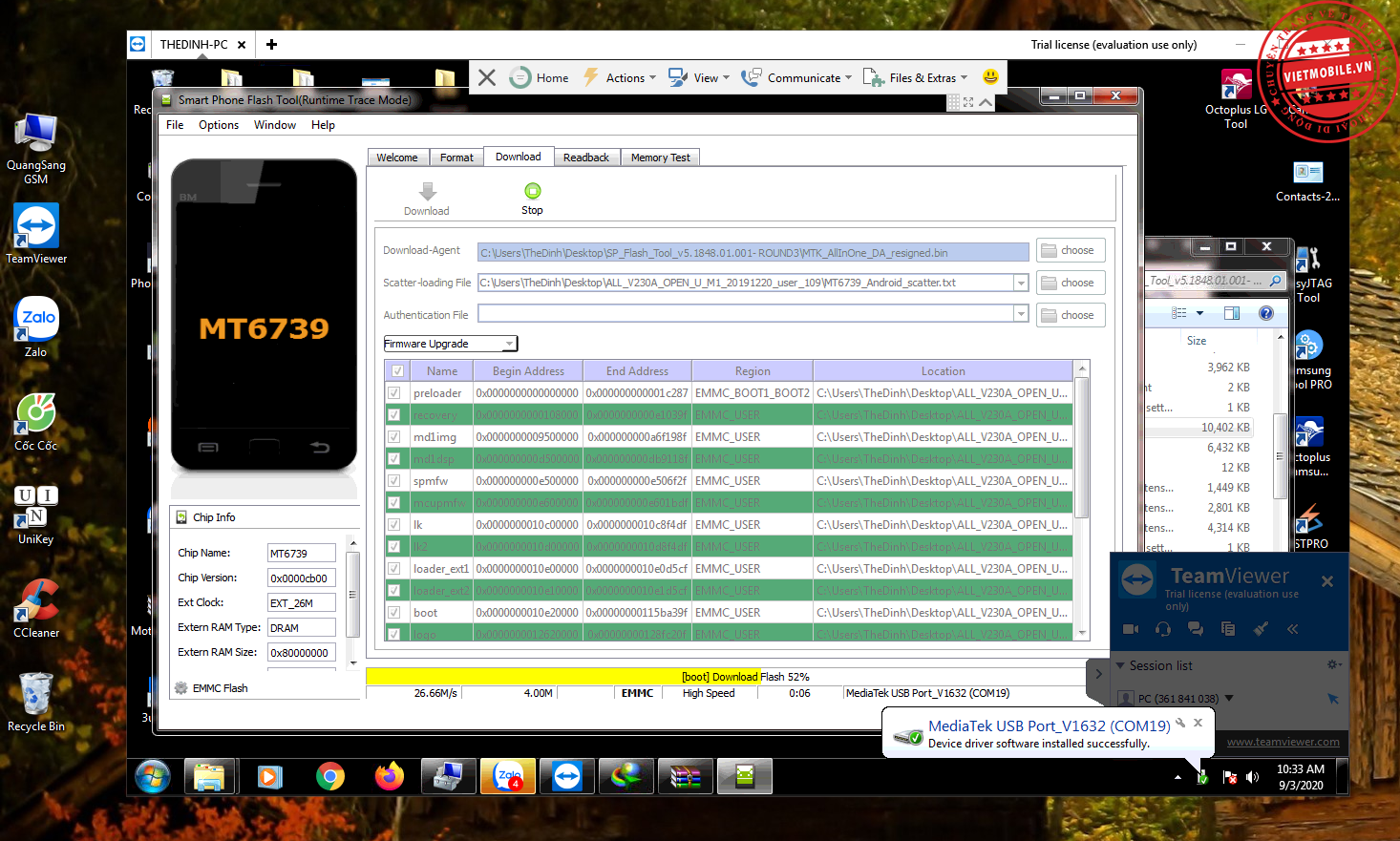
Task: Switch to the Memory Test tab
Action: 661,158
